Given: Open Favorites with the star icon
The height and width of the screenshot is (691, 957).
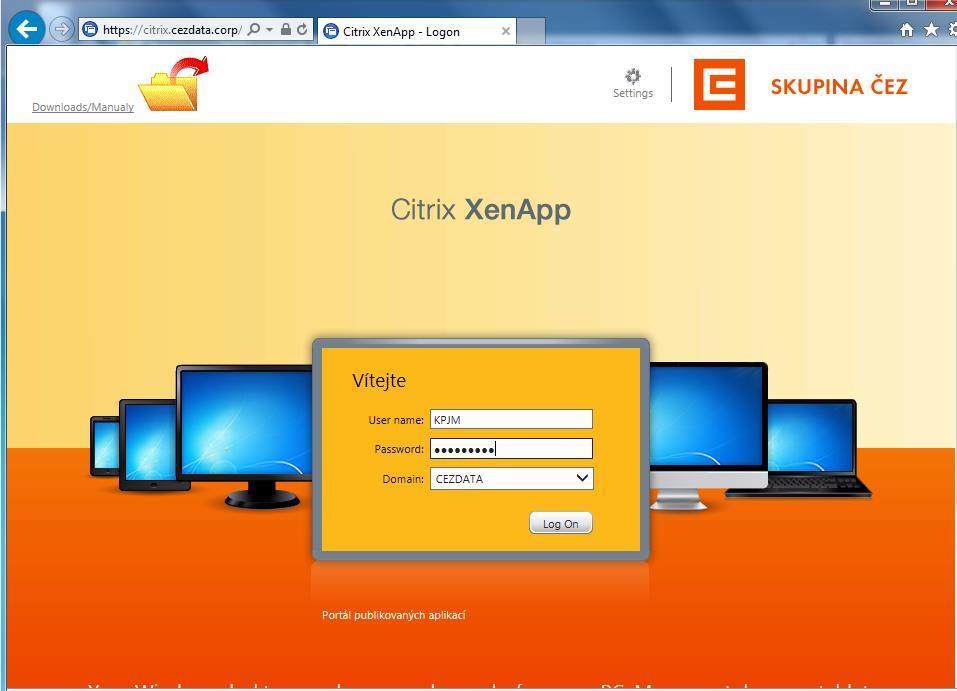Looking at the screenshot, I should (931, 29).
